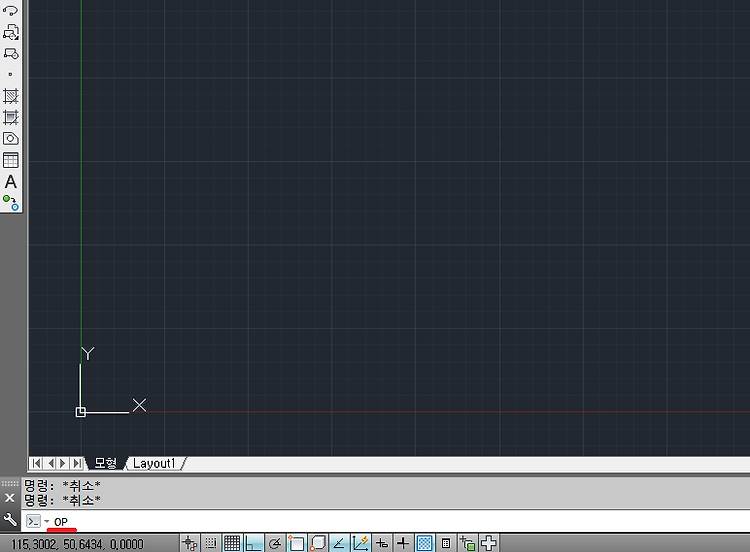Select the Point draw tool
The height and width of the screenshot is (552, 750).
point(11,75)
